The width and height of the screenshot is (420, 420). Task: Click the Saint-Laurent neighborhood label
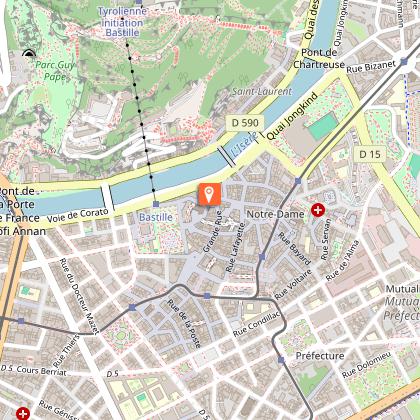[262, 91]
